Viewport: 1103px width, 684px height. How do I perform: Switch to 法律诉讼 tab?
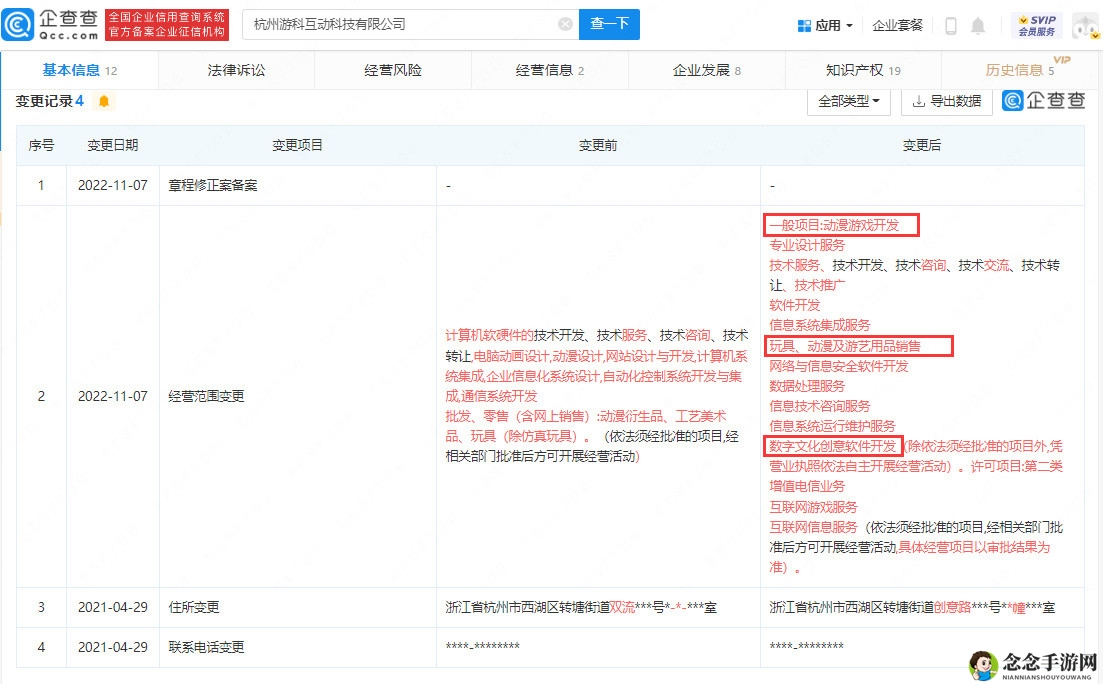tap(236, 70)
